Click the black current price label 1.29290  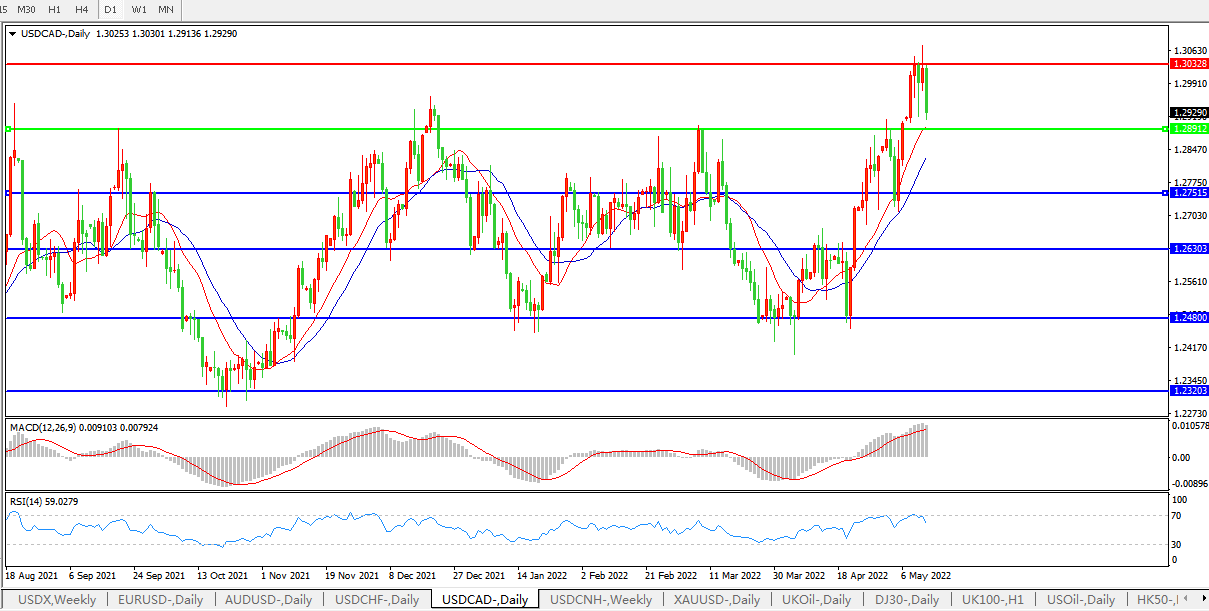tap(1187, 113)
